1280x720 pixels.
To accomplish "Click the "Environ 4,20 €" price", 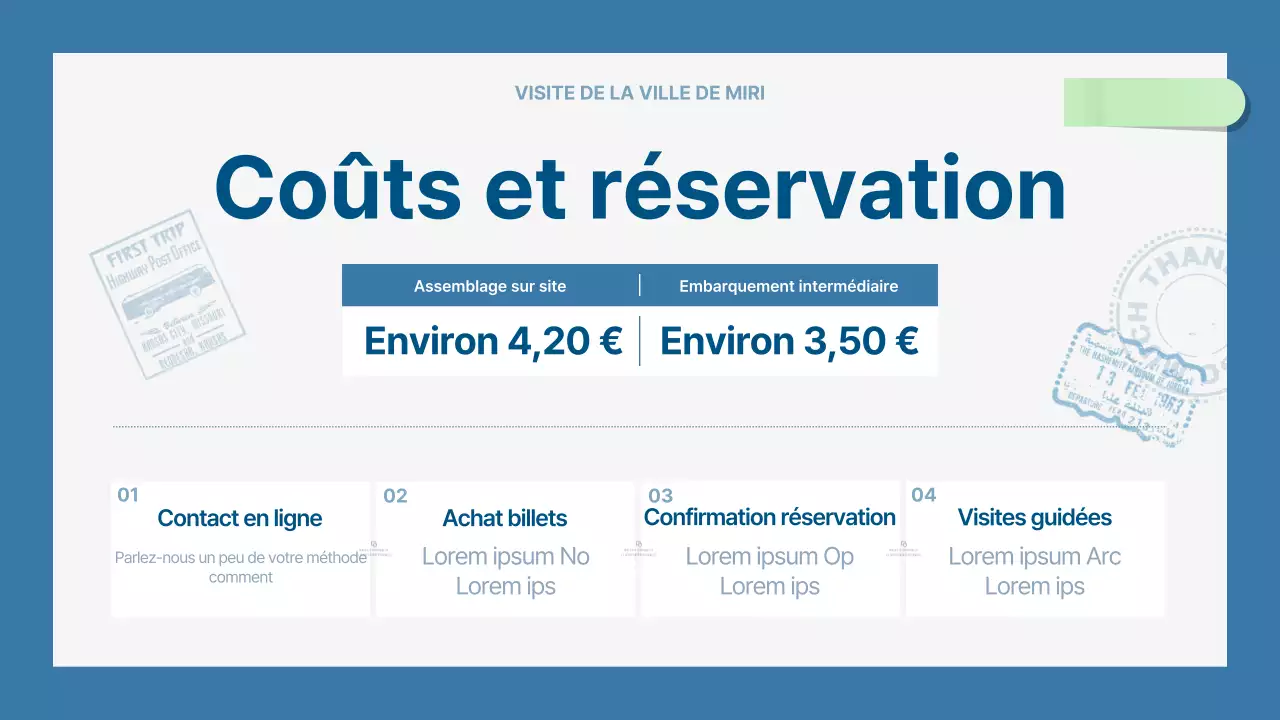I will [493, 341].
